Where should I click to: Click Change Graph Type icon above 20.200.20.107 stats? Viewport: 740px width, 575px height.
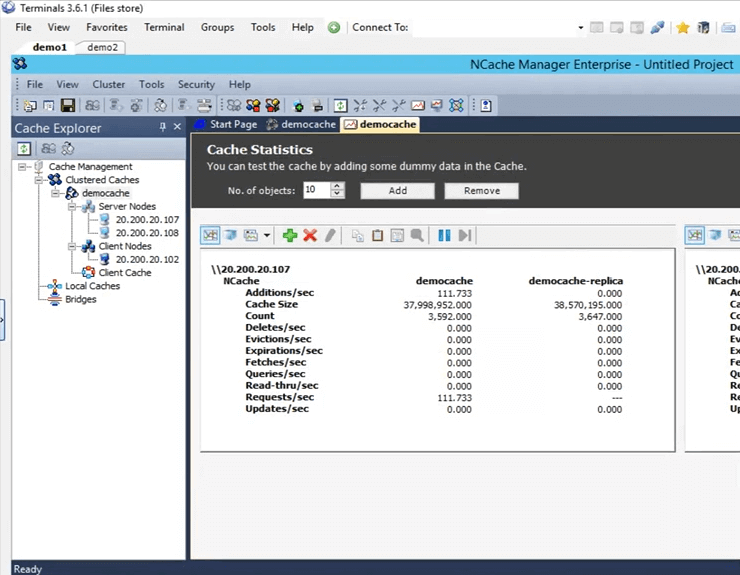(251, 235)
